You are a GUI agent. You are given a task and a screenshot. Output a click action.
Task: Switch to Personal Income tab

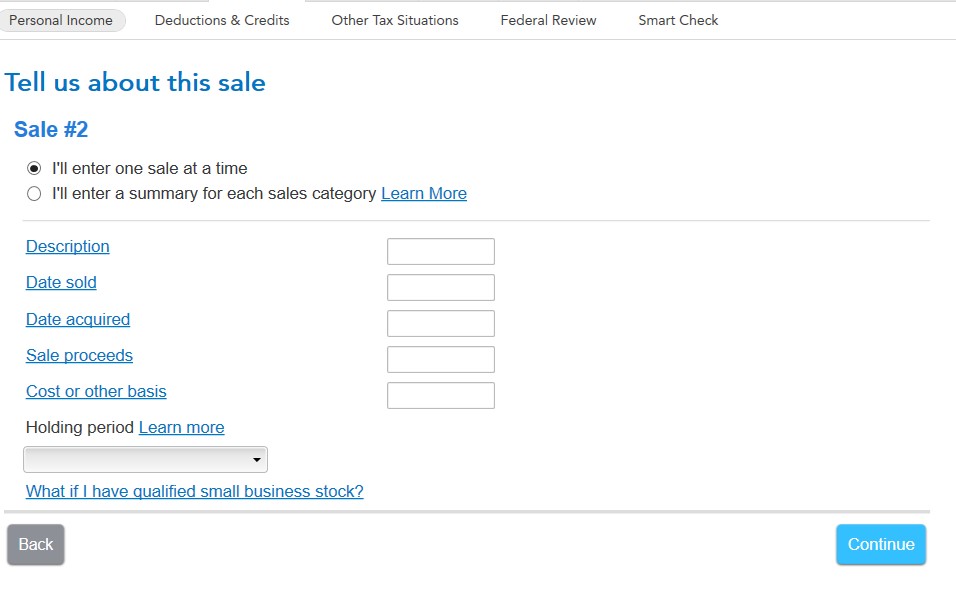(61, 20)
